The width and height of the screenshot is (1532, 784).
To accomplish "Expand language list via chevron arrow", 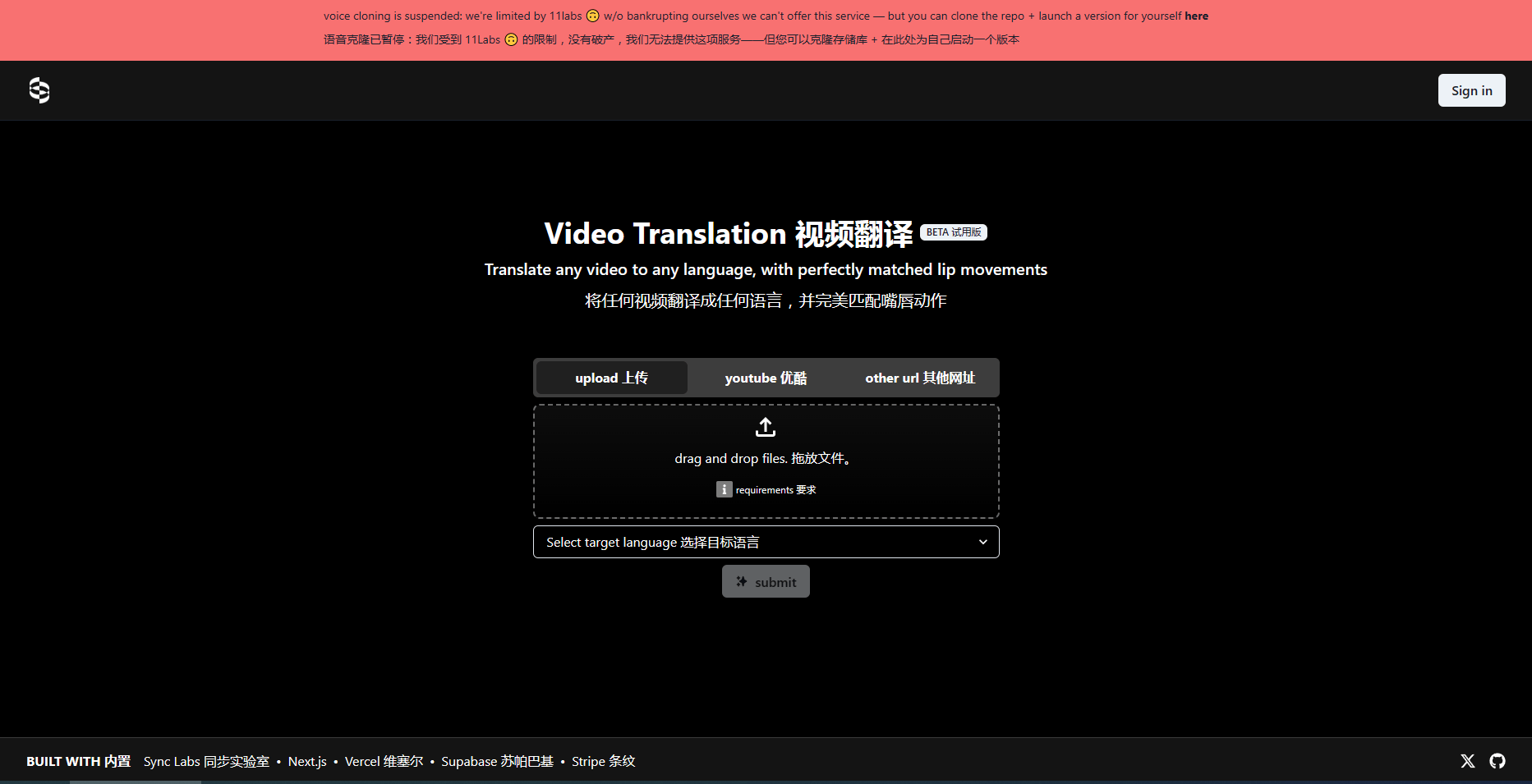I will point(982,542).
